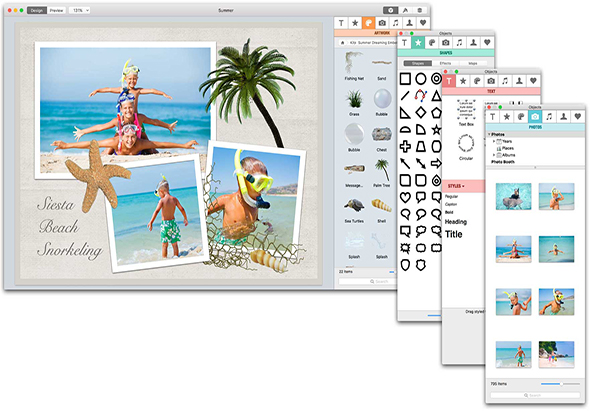590x411 pixels.
Task: Apply the Title text style
Action: click(453, 234)
